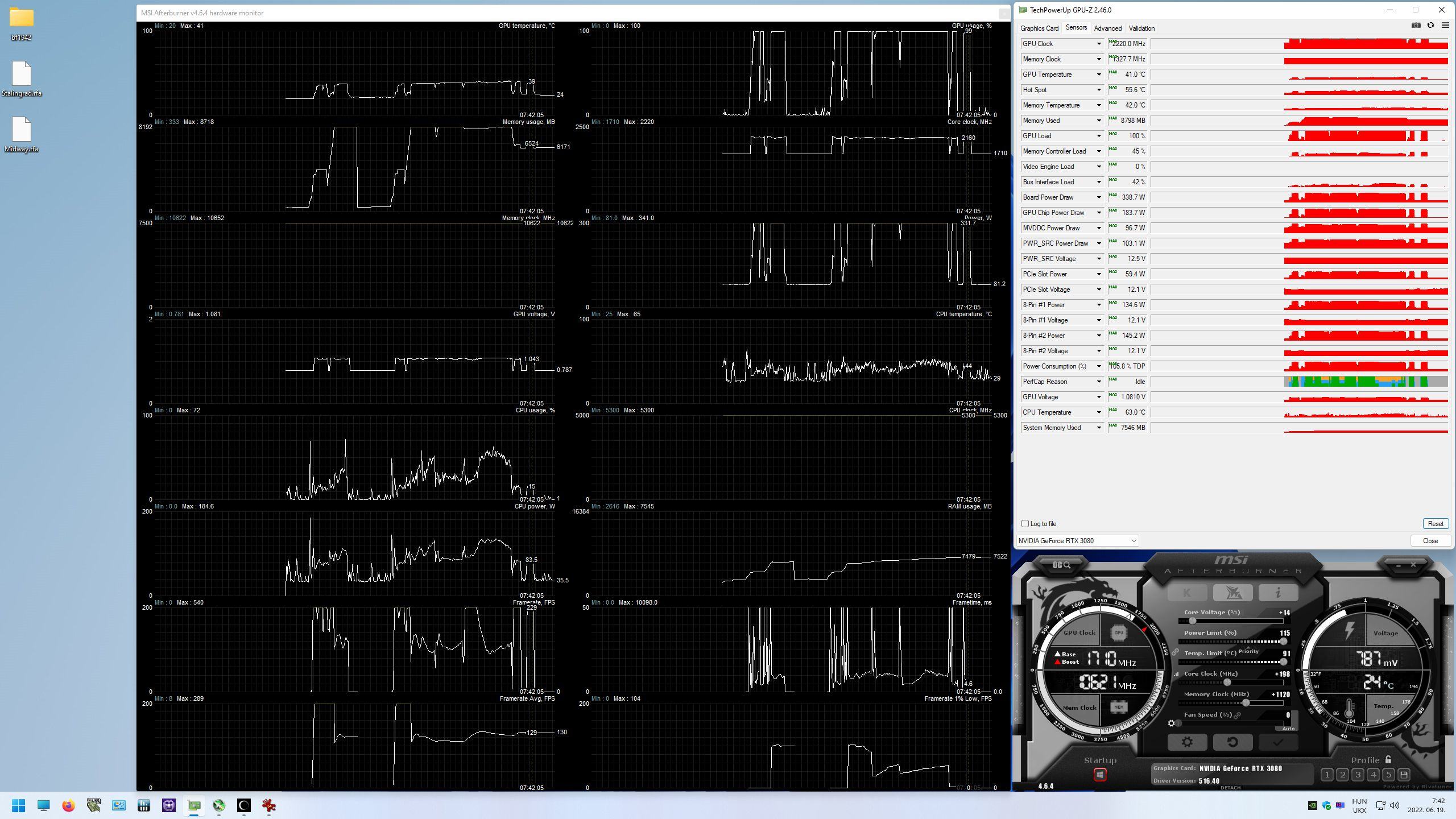1456x819 pixels.
Task: Open the Hot Spot sensor dropdown arrow
Action: pos(1099,90)
